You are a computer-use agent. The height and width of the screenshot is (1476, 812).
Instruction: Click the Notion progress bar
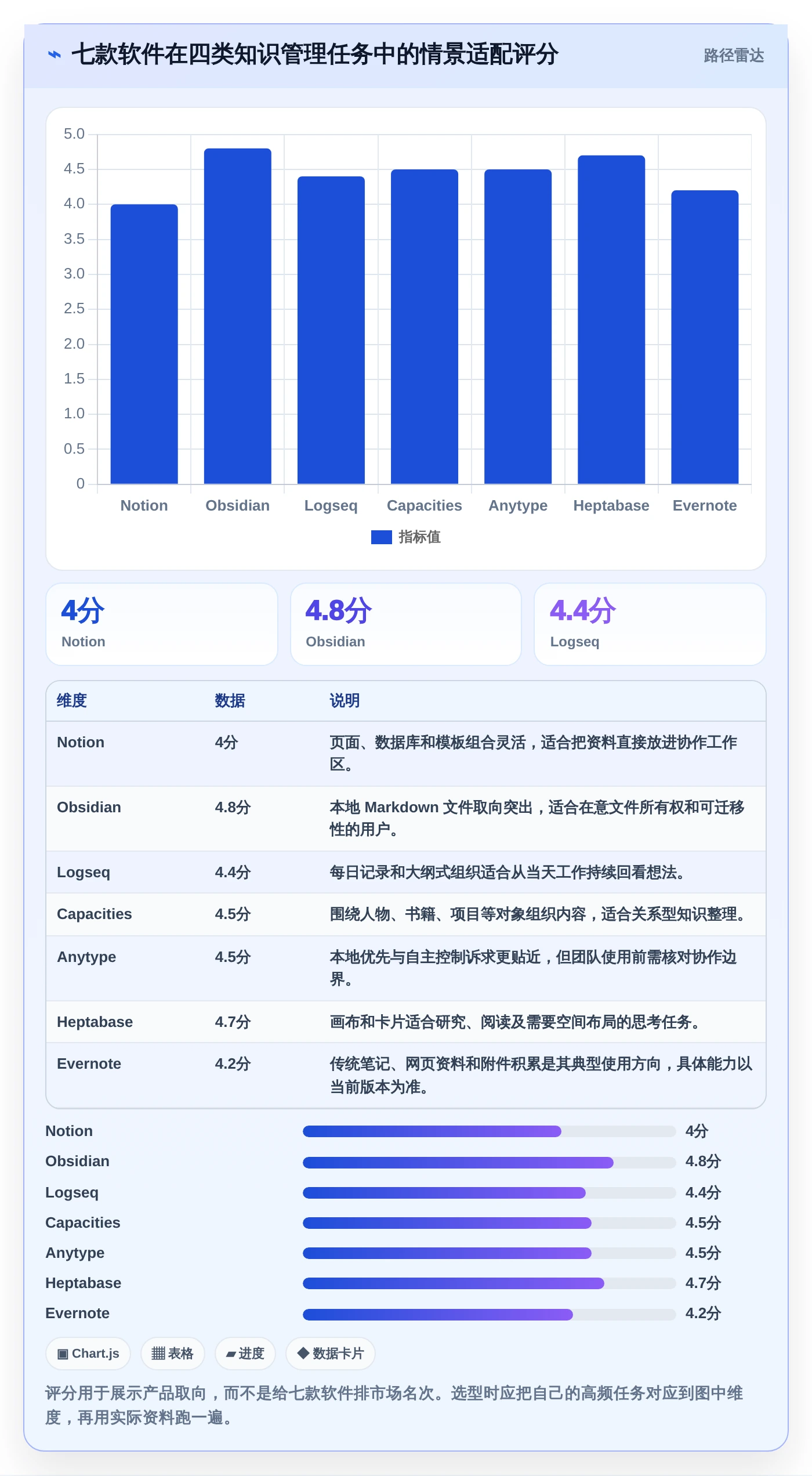click(x=489, y=1131)
